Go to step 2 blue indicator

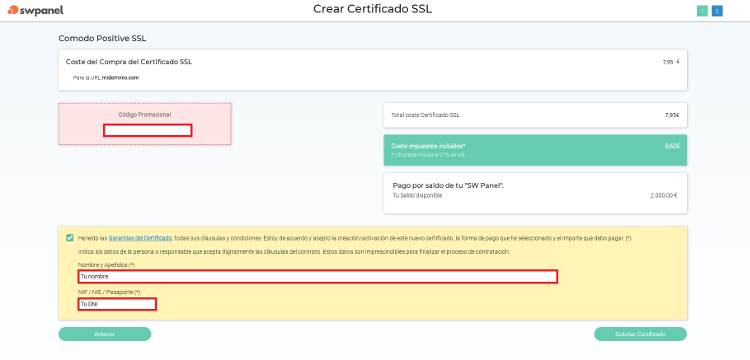pyautogui.click(x=717, y=11)
